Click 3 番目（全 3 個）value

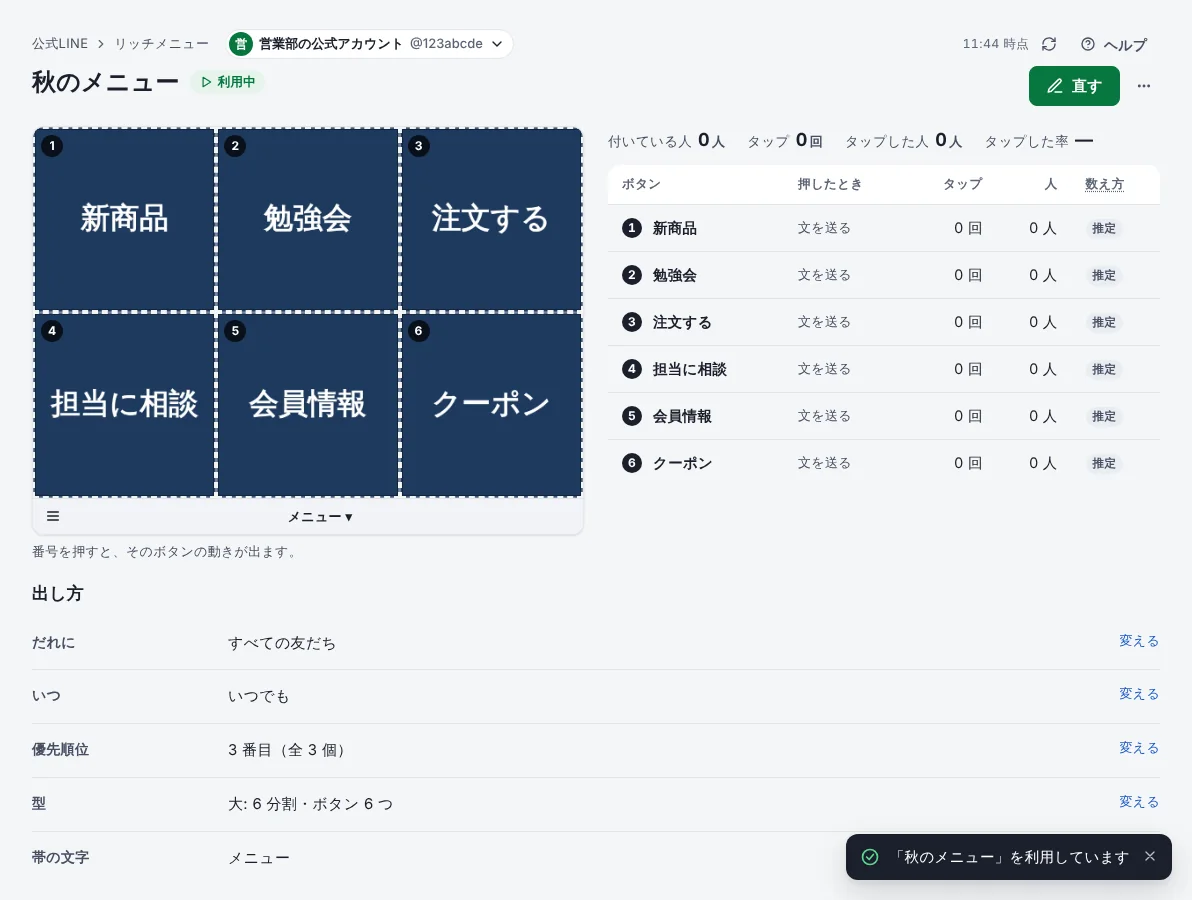[289, 750]
